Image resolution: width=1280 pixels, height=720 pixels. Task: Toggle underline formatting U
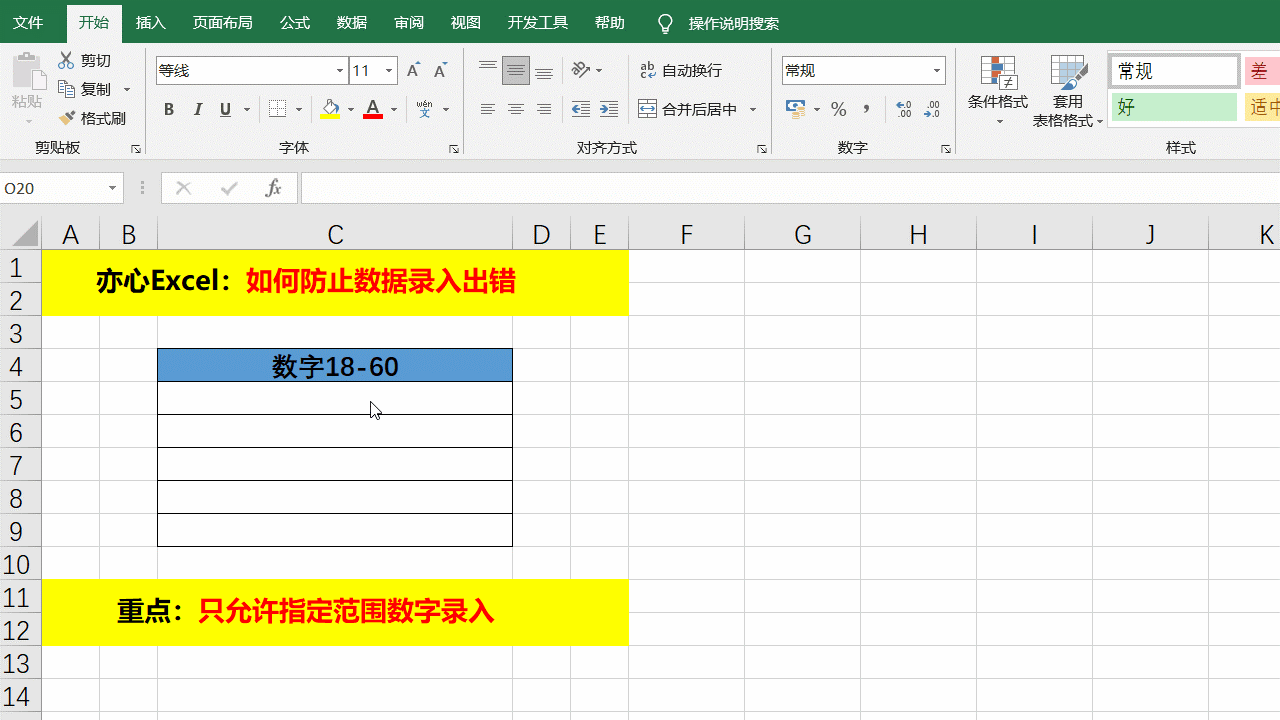[225, 109]
